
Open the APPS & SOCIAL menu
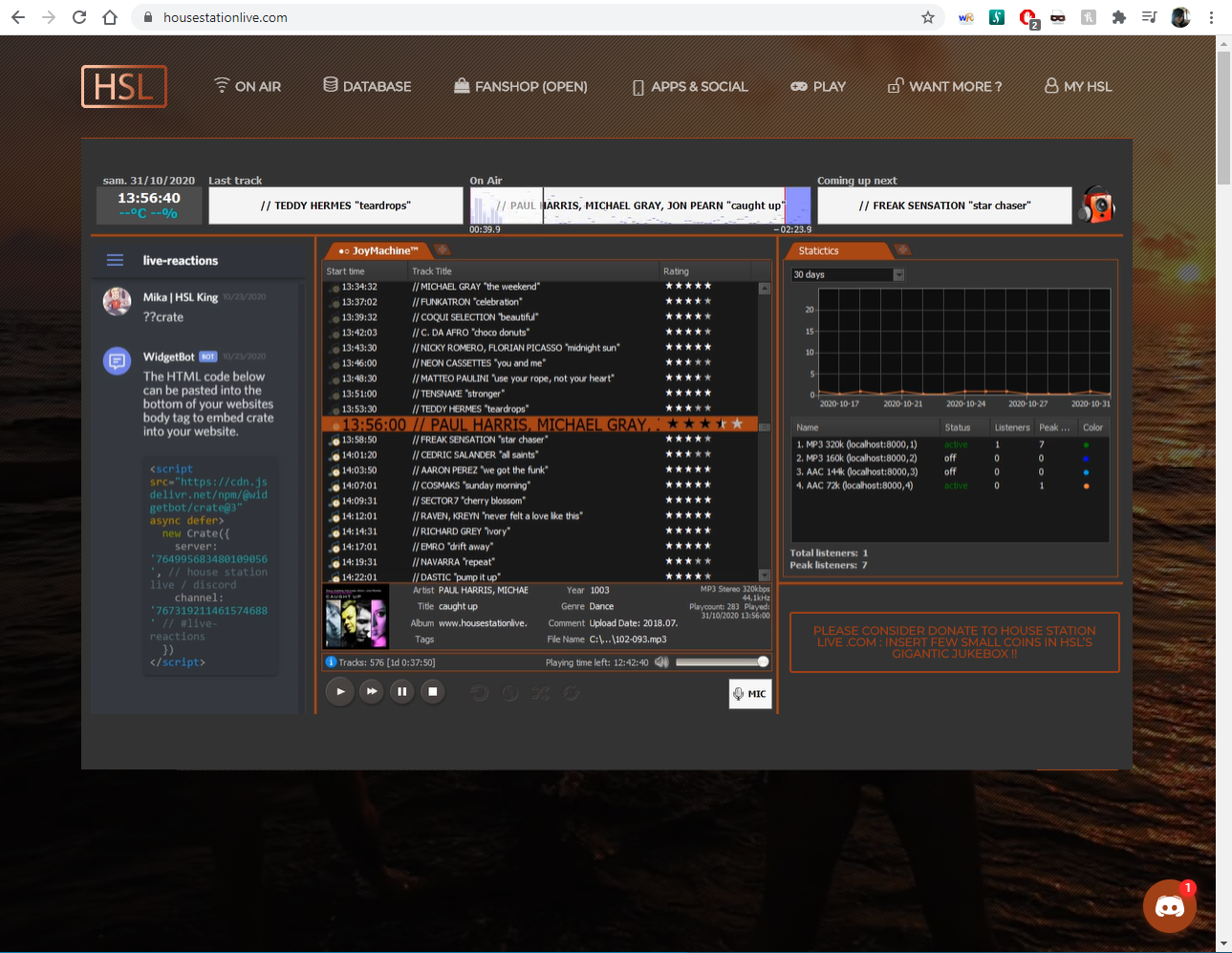click(x=690, y=86)
